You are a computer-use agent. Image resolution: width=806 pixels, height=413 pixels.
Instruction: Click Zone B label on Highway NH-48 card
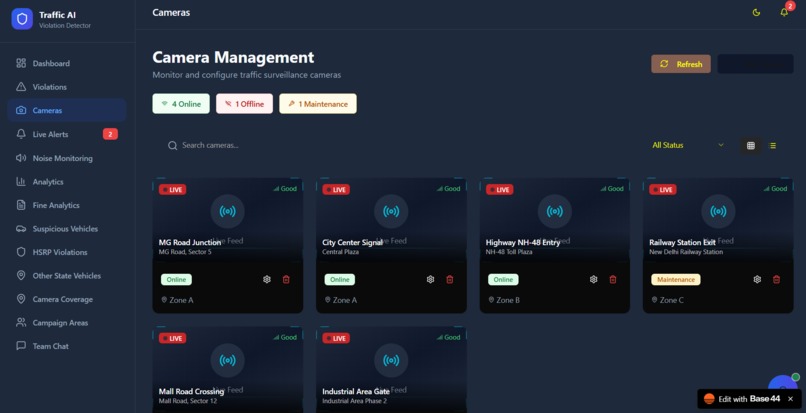[504, 300]
